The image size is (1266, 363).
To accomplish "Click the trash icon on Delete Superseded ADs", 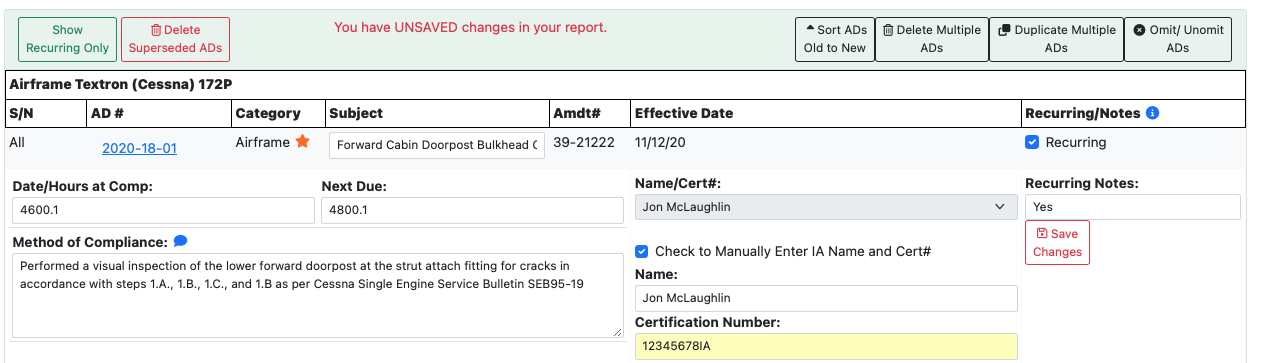I will 155,31.
